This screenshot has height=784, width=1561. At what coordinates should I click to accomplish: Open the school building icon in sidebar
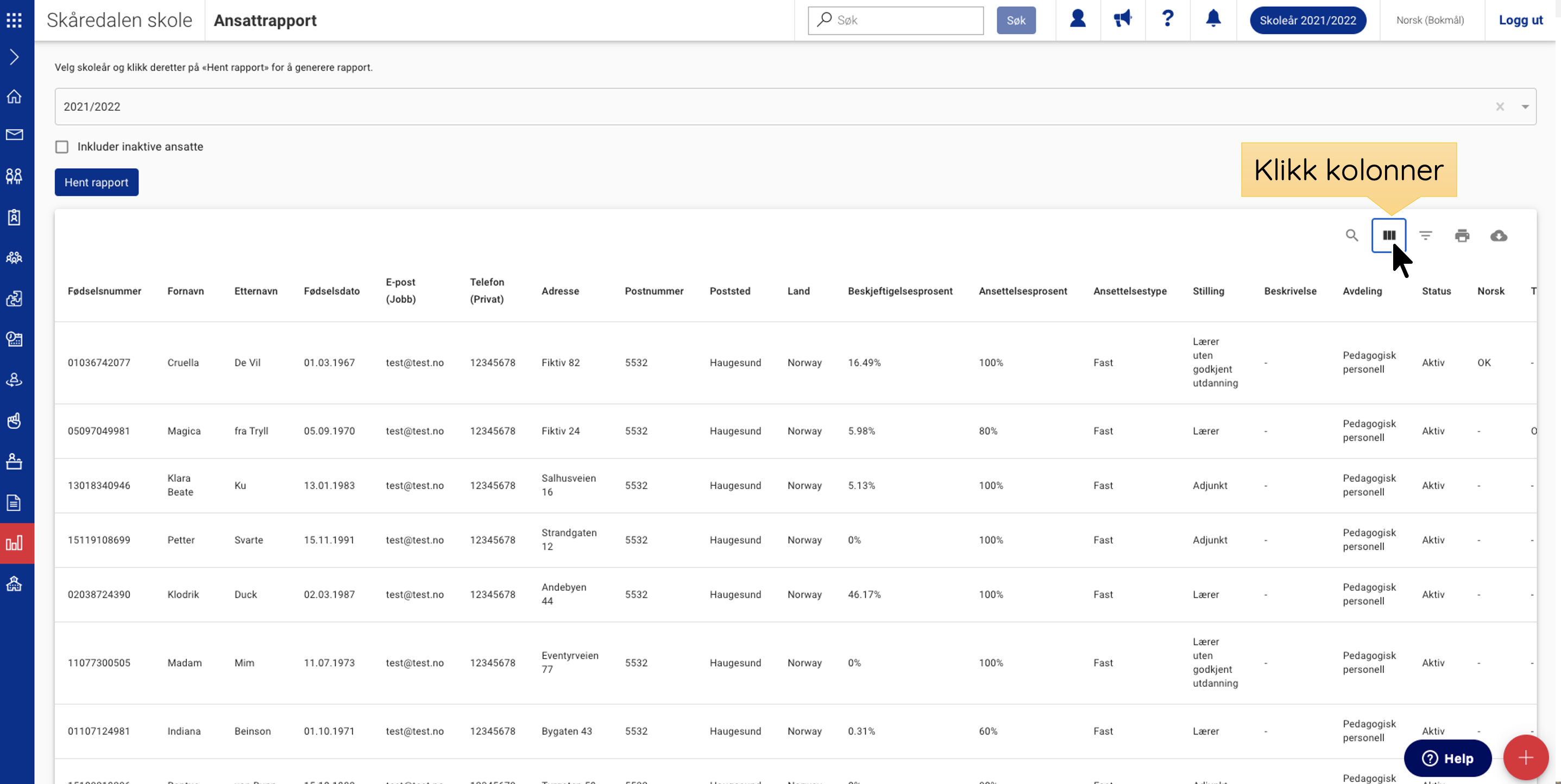(14, 584)
